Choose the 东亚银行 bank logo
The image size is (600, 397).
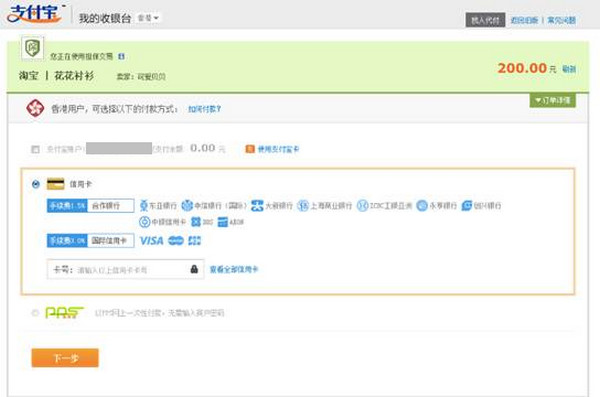tap(158, 206)
